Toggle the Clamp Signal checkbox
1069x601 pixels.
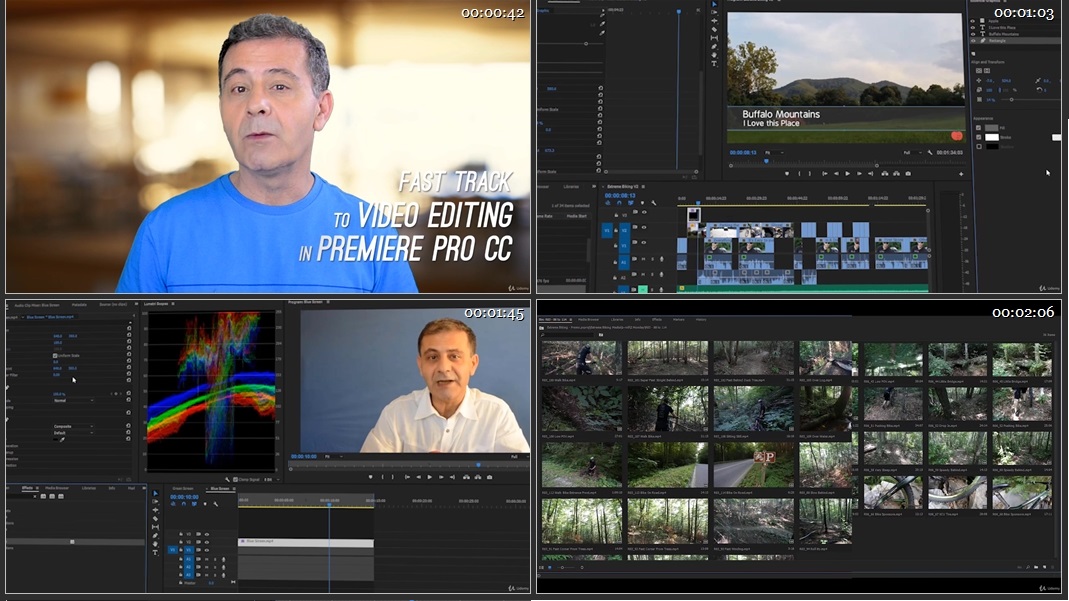236,480
